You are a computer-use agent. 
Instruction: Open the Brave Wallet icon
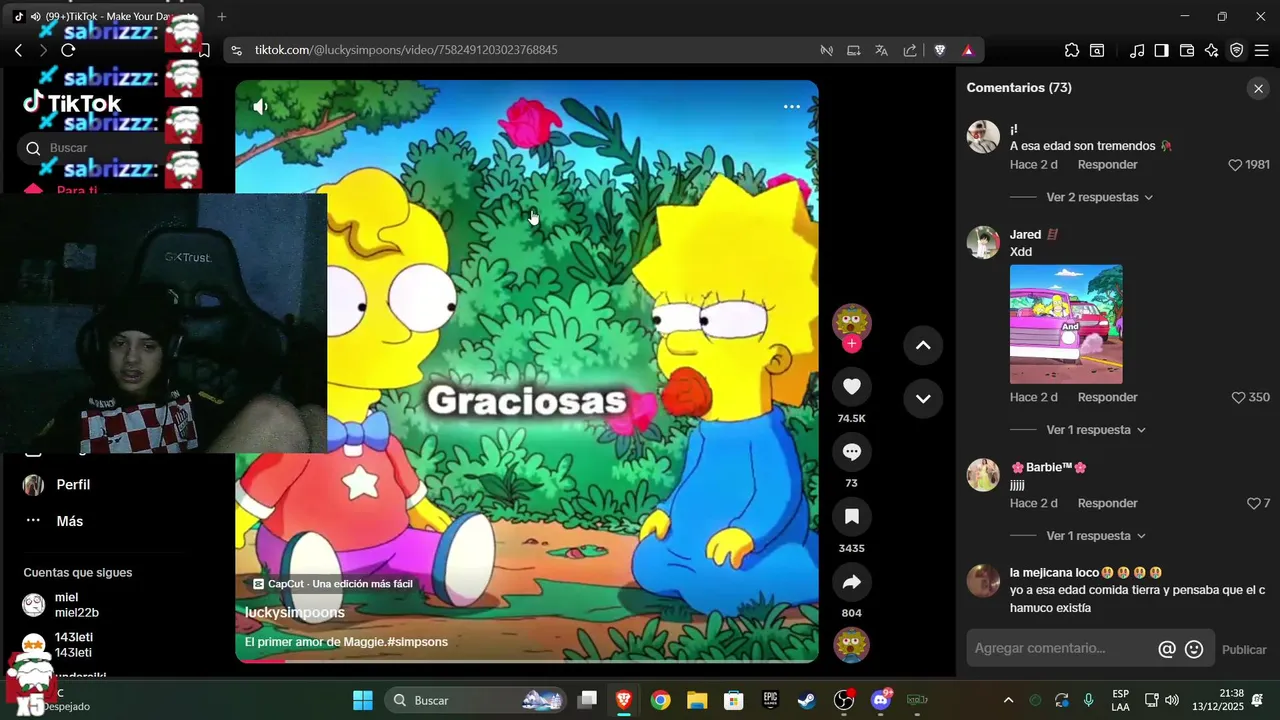tap(1187, 50)
